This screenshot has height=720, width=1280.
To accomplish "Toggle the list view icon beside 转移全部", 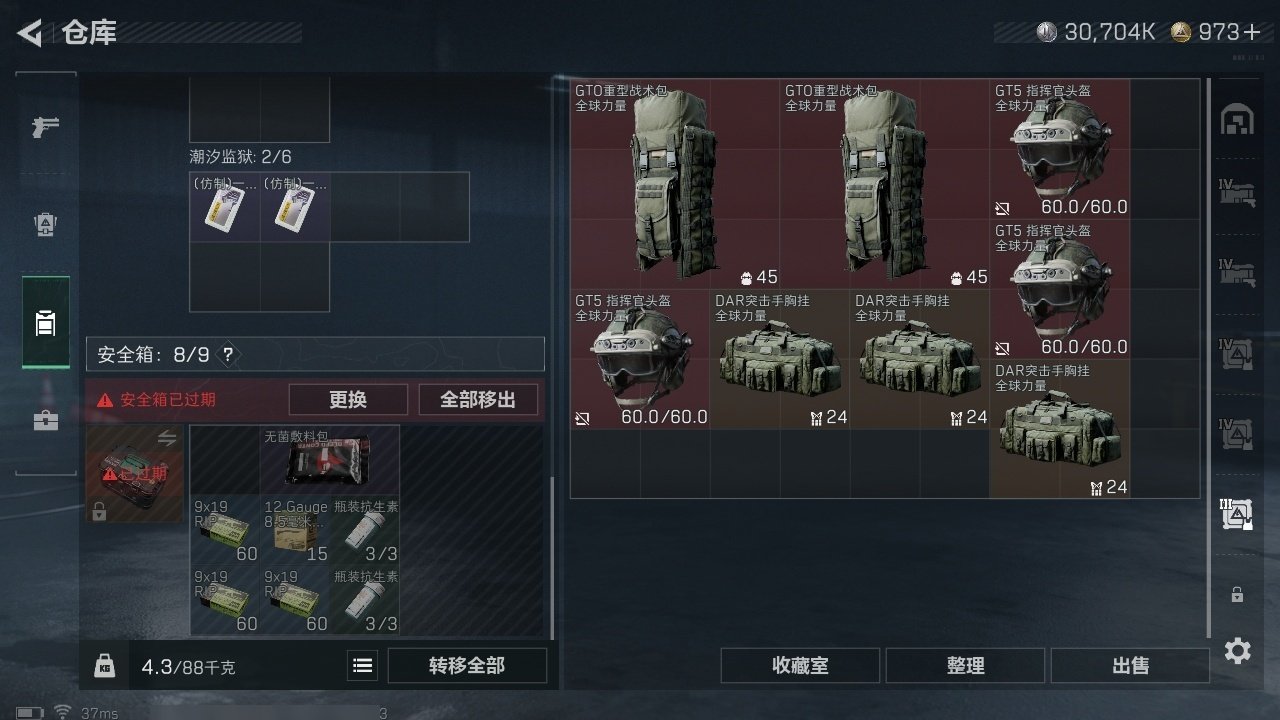I will 363,665.
